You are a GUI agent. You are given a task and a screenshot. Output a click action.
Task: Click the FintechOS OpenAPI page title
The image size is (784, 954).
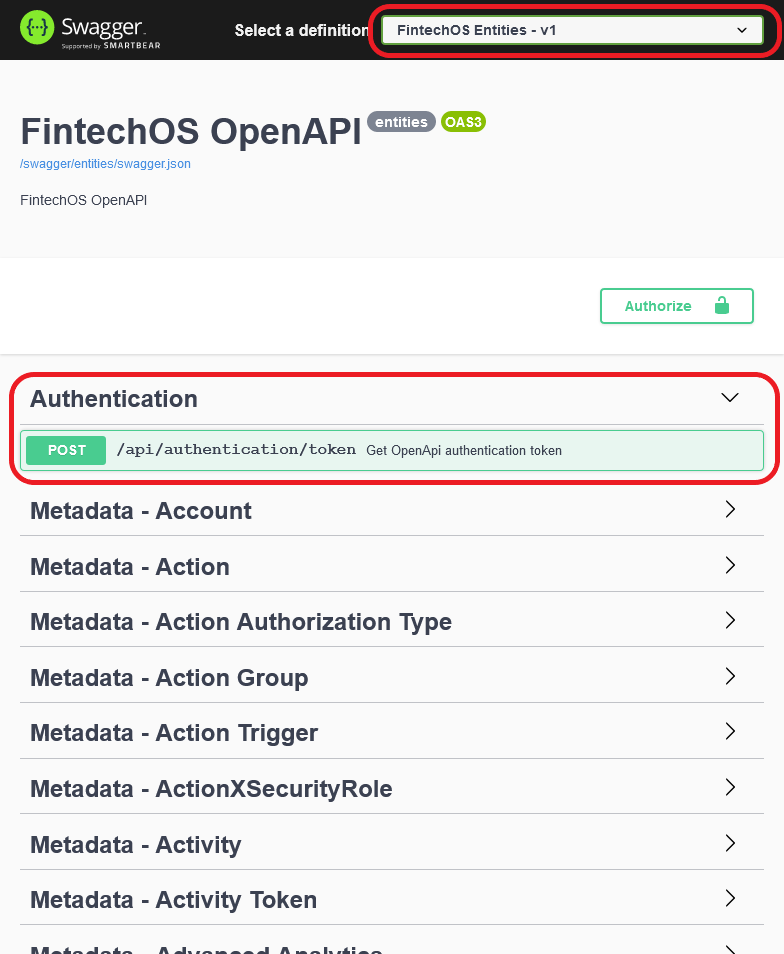point(190,130)
